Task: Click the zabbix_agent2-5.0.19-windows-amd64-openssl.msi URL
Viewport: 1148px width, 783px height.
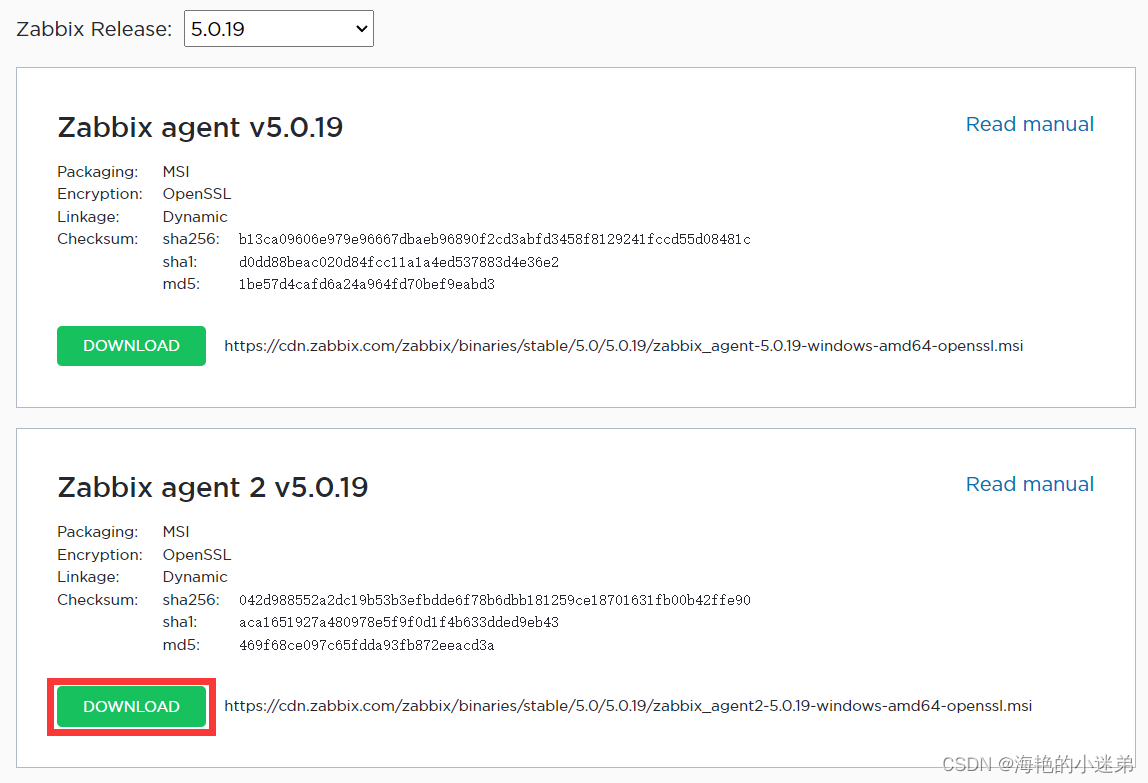Action: [x=628, y=706]
